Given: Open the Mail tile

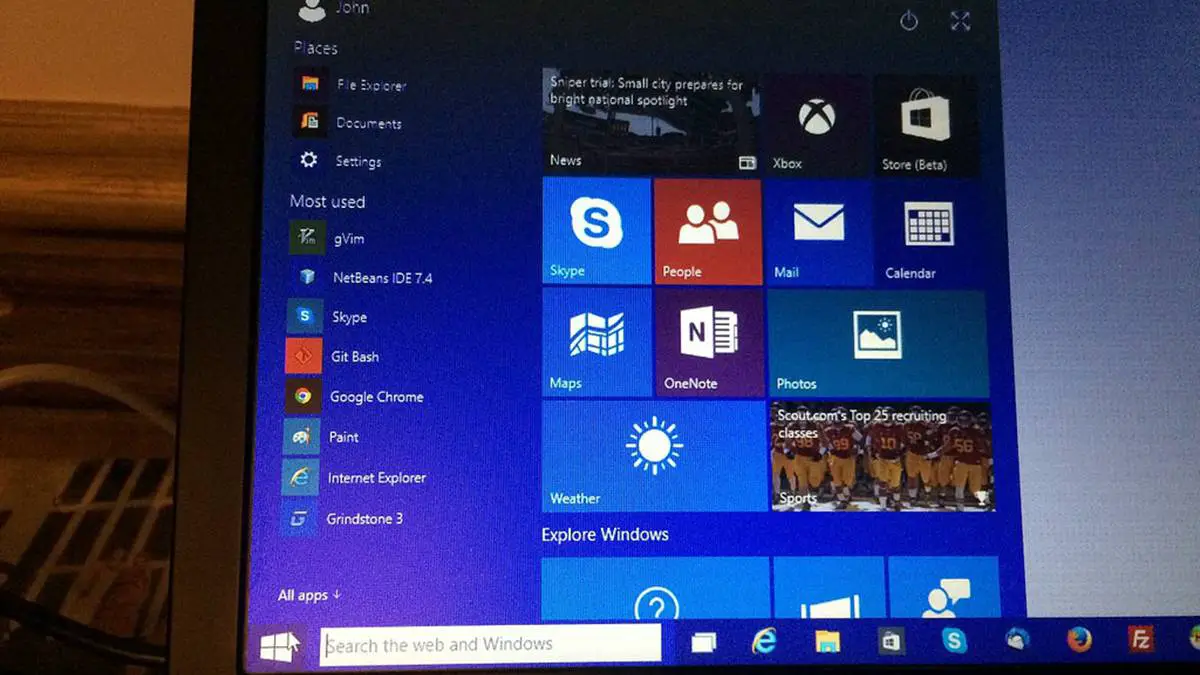Looking at the screenshot, I should [819, 233].
